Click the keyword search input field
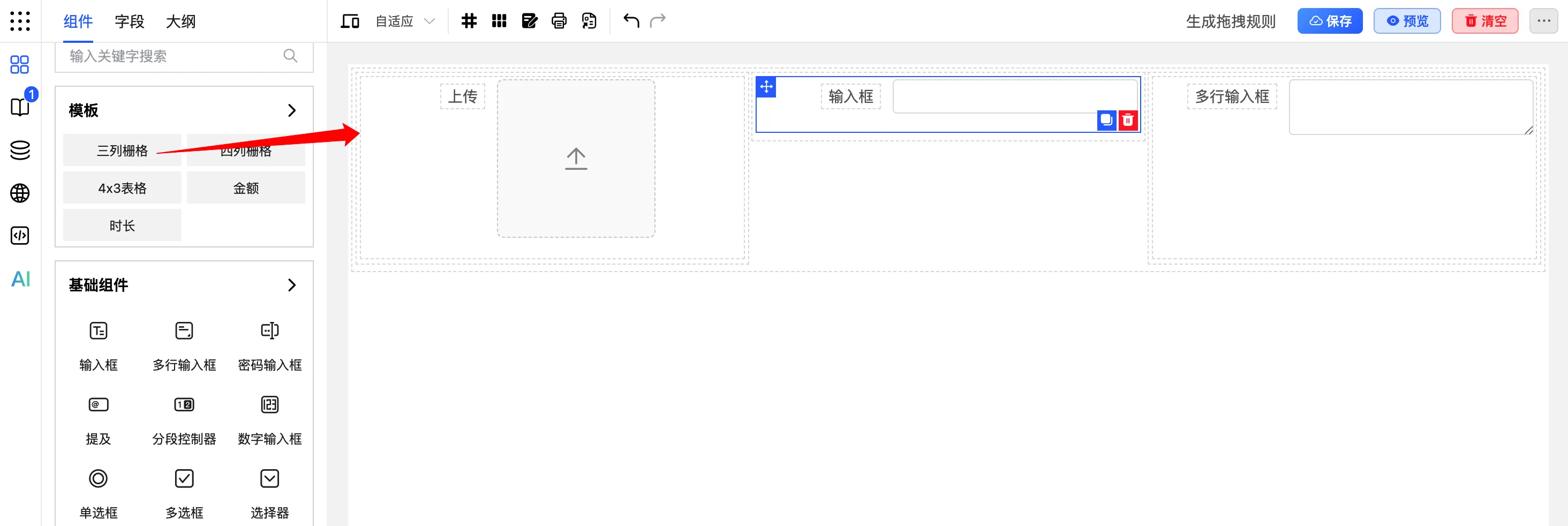Screen dimensions: 1568x526 tap(170, 56)
